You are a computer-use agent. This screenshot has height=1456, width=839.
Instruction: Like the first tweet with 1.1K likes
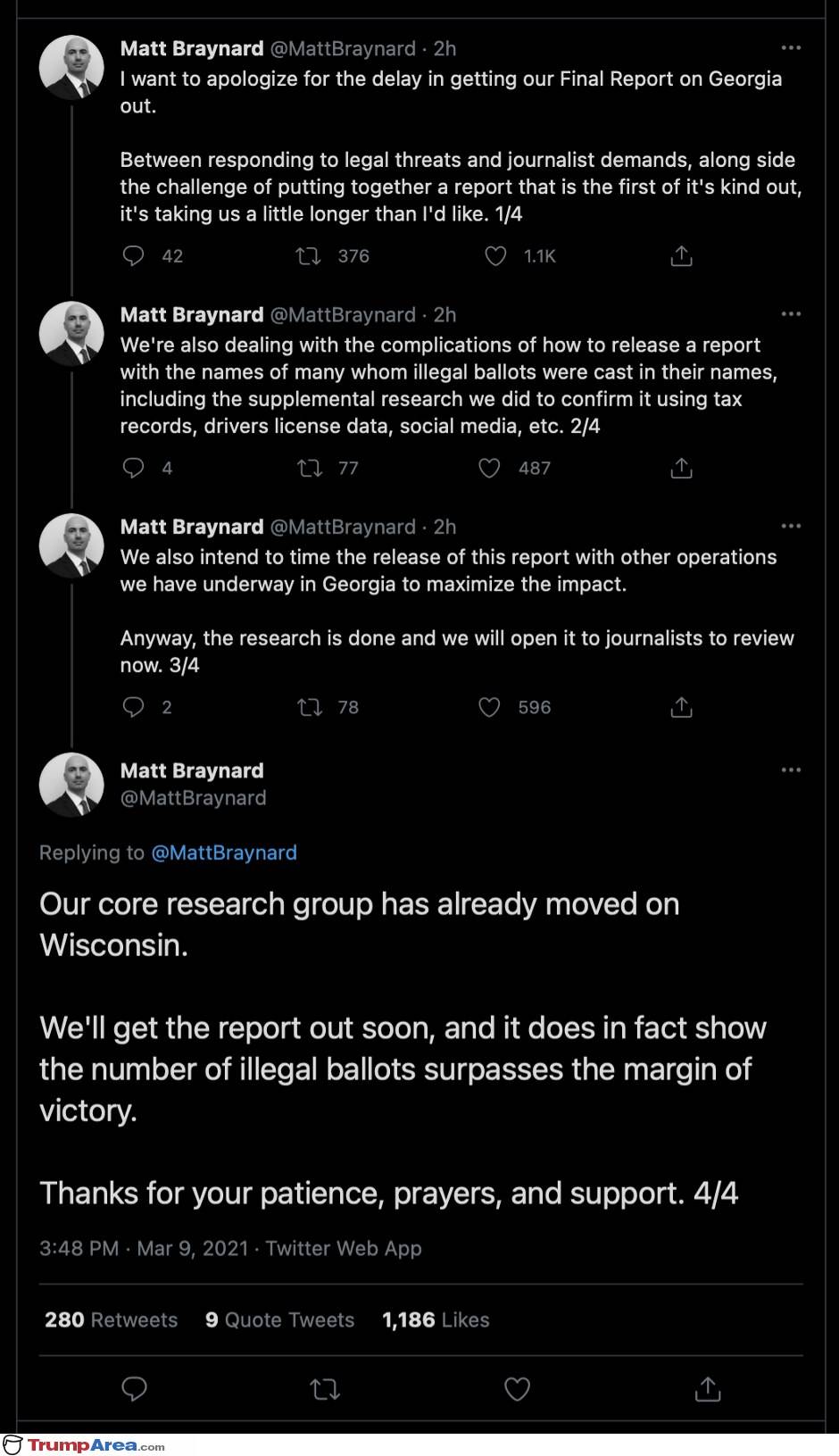tap(495, 256)
